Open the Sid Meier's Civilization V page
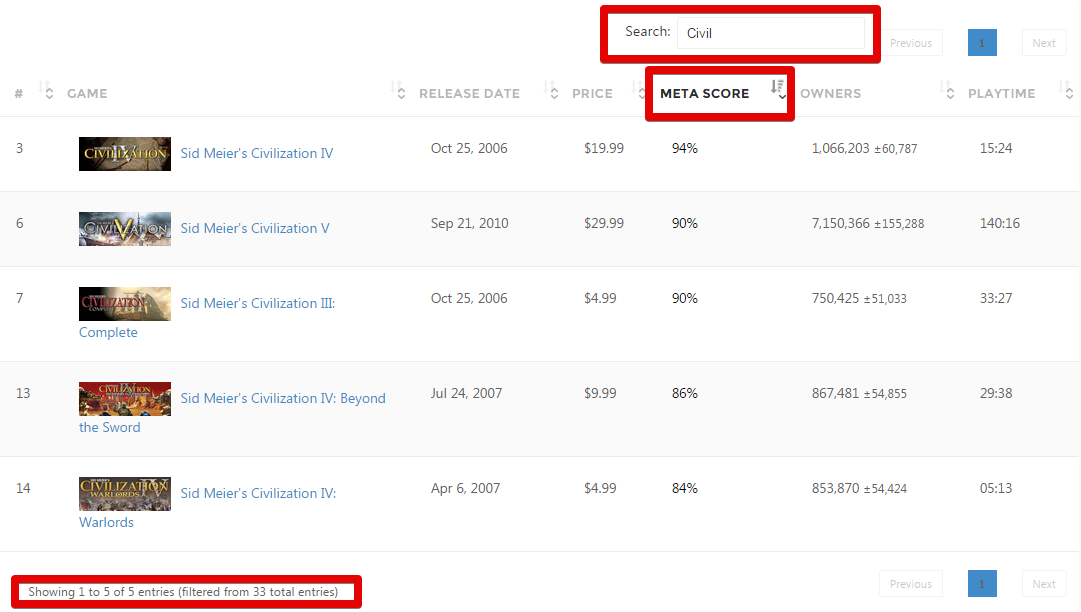The width and height of the screenshot is (1081, 612). [257, 228]
